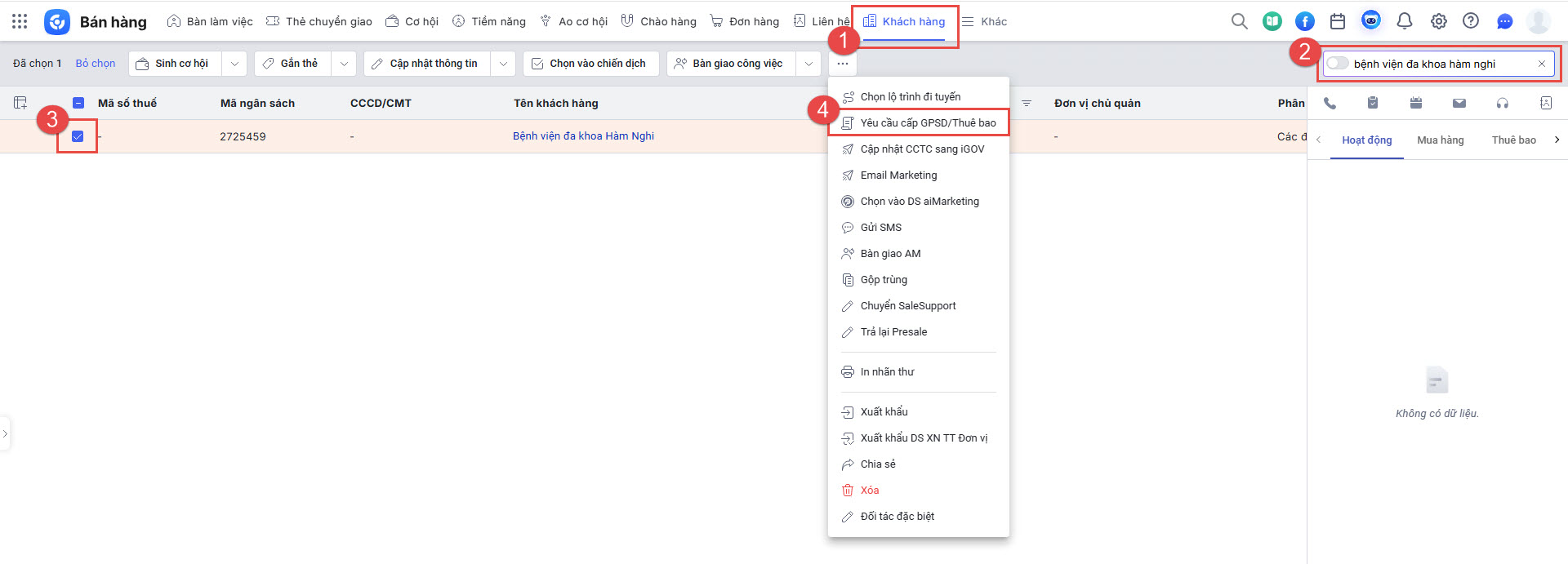This screenshot has height=564, width=1568.
Task: Click the Facebook icon in header
Action: click(1305, 21)
